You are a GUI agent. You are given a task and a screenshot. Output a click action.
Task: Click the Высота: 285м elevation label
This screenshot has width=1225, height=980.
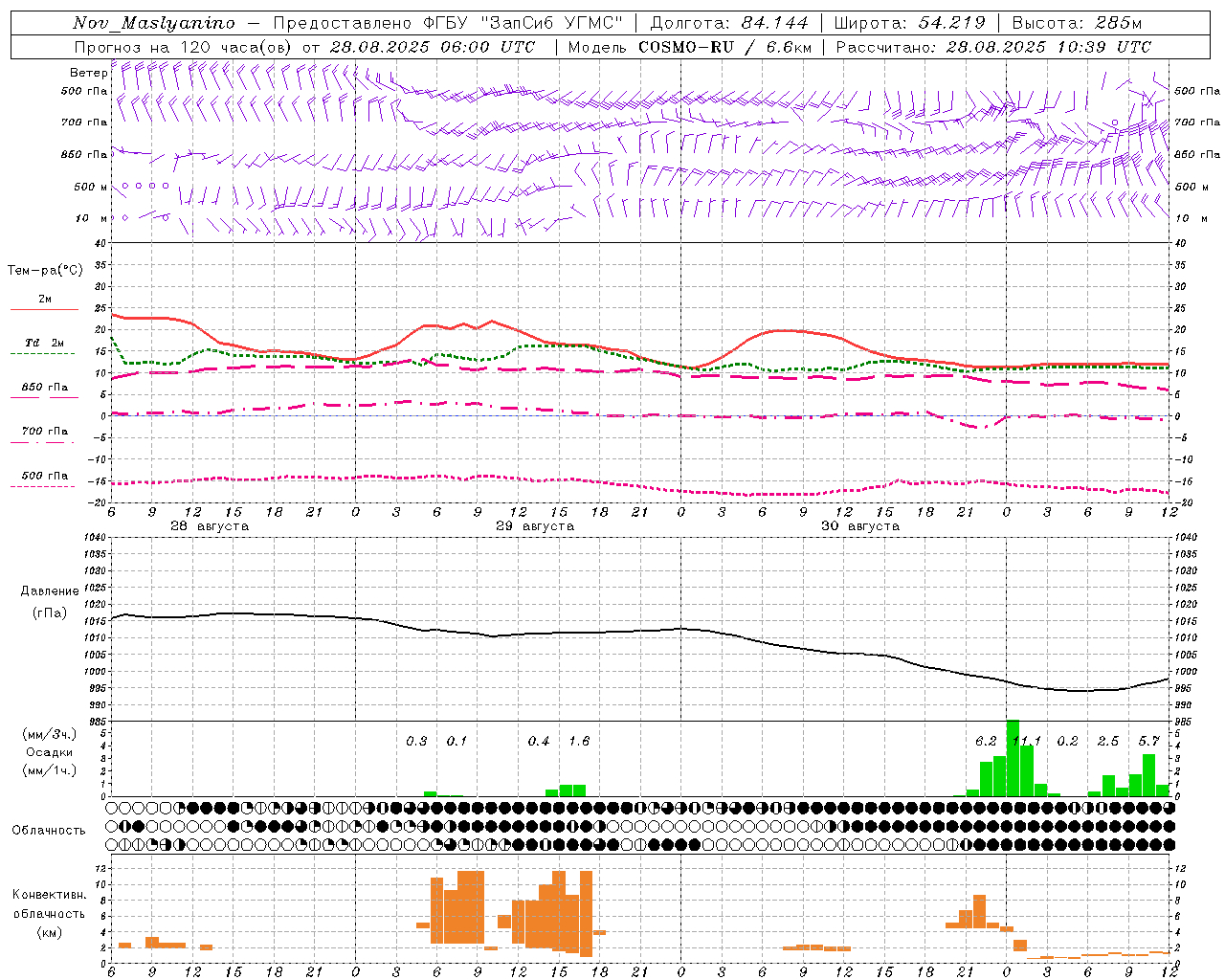1077,23
